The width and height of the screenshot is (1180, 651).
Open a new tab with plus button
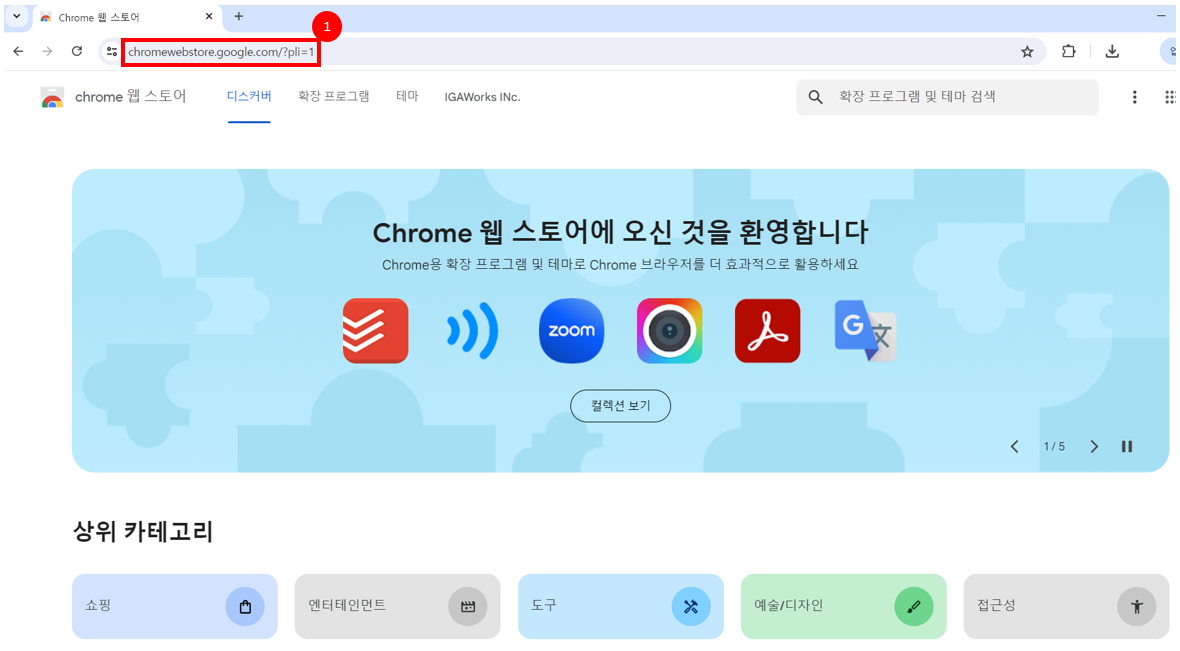pos(239,16)
